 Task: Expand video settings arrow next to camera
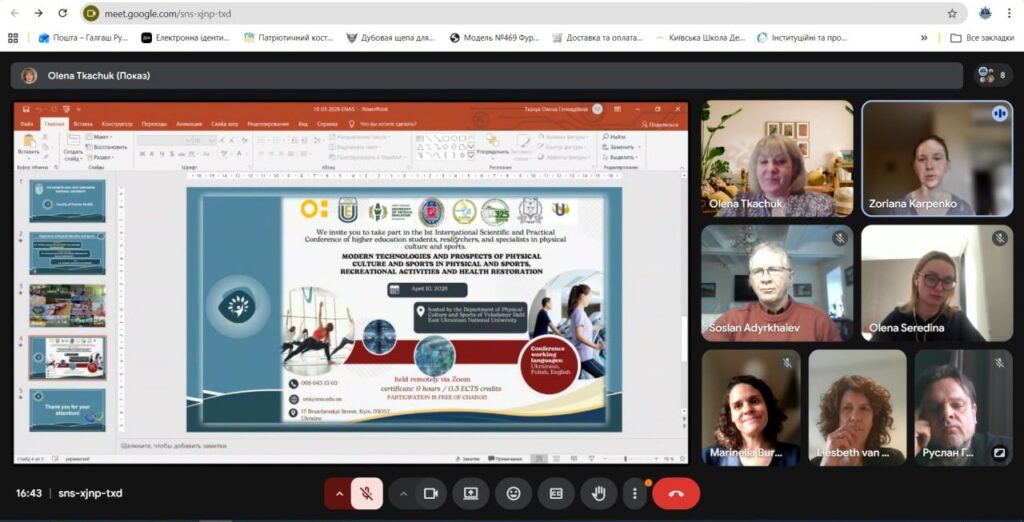click(403, 493)
